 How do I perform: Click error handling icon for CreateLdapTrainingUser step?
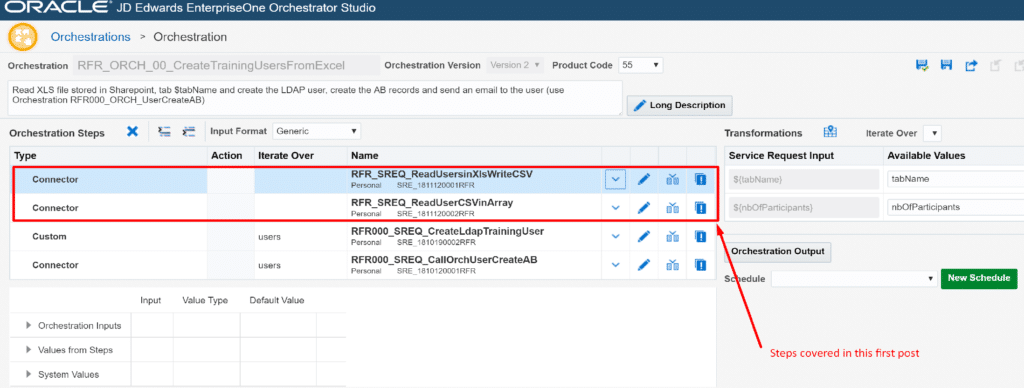[701, 236]
